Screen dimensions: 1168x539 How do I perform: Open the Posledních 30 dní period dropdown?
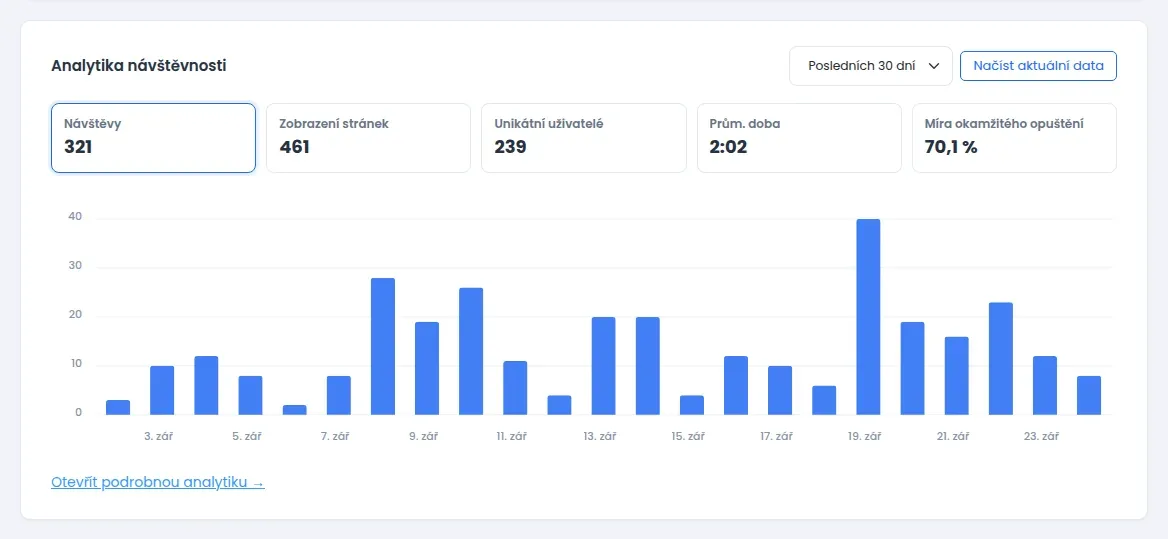(871, 66)
